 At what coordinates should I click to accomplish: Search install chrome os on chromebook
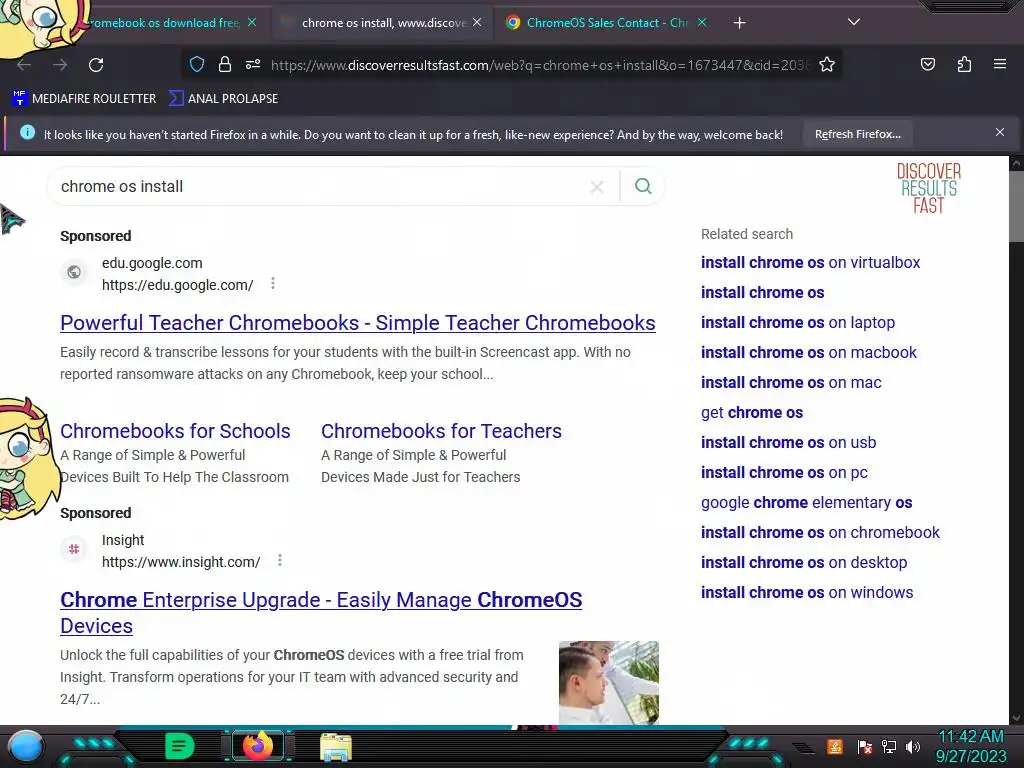820,533
